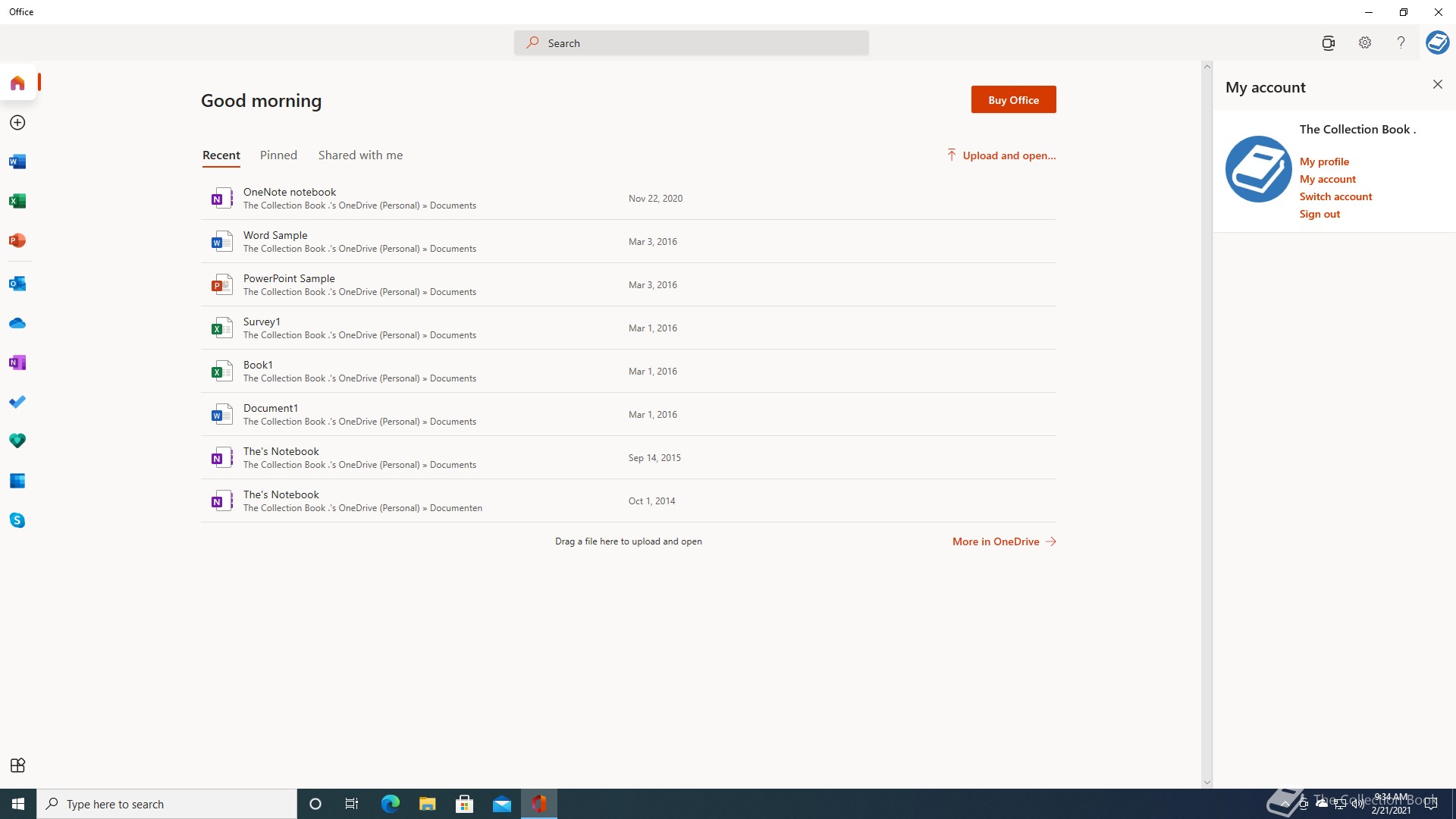This screenshot has height=819, width=1456.
Task: Open PowerPoint in the app rail
Action: click(17, 240)
